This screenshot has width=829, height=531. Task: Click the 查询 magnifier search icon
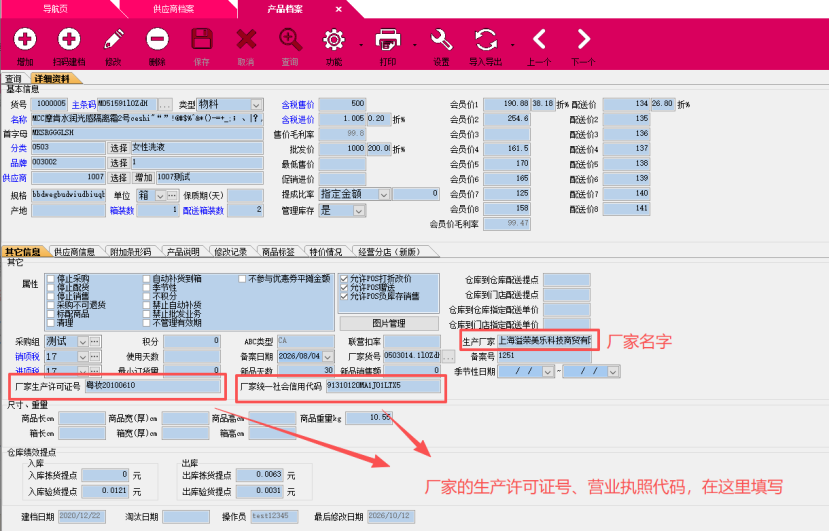[x=290, y=39]
